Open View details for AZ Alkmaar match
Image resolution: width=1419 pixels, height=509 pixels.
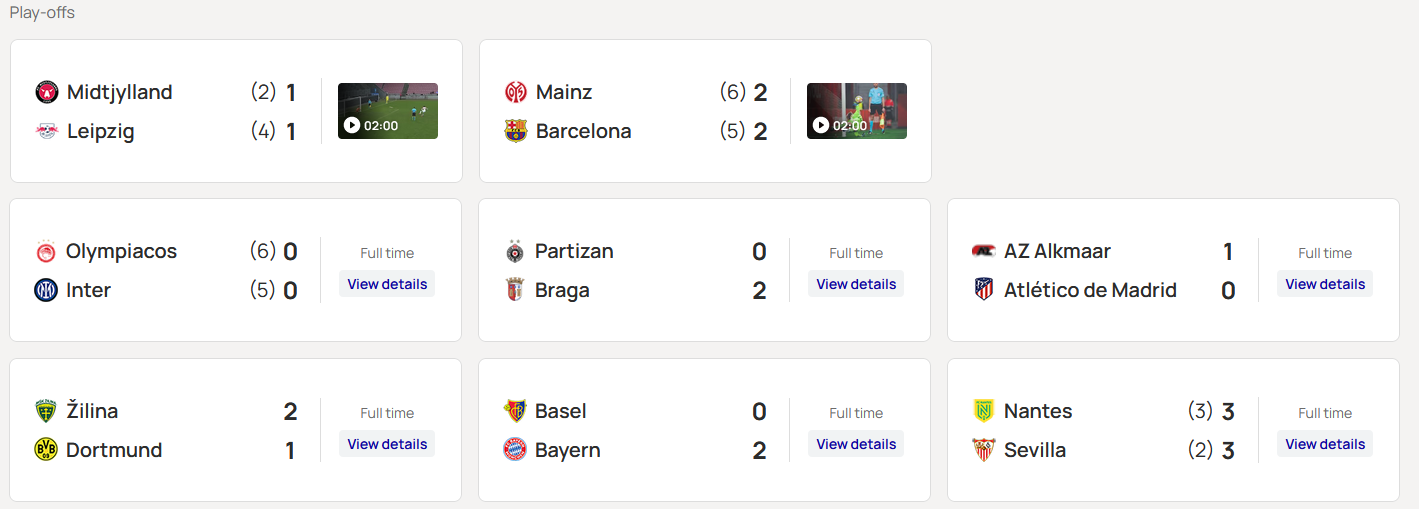tap(1324, 284)
